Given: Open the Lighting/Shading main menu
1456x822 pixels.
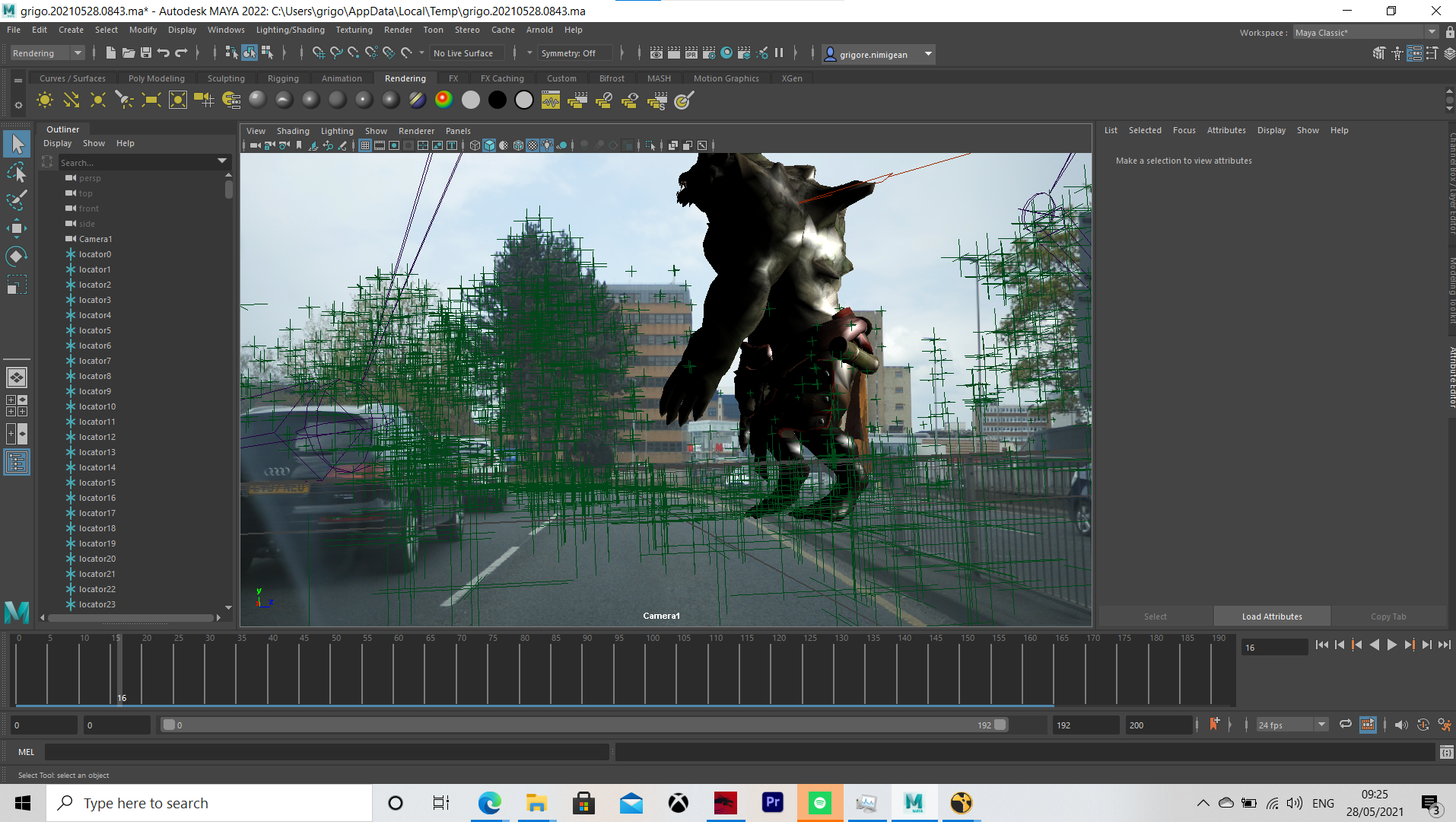Looking at the screenshot, I should (x=290, y=30).
